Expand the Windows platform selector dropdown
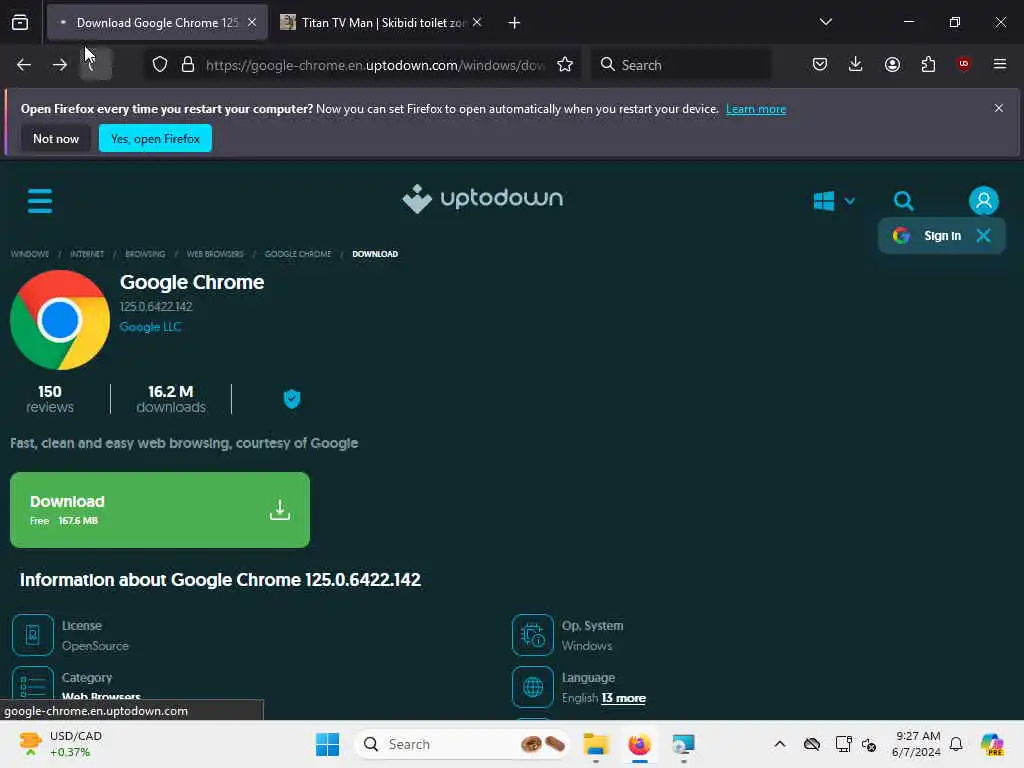Image resolution: width=1024 pixels, height=768 pixels. point(834,200)
